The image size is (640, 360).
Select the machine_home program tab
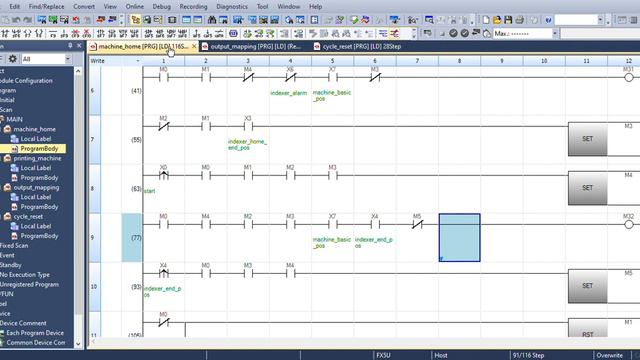[143, 47]
